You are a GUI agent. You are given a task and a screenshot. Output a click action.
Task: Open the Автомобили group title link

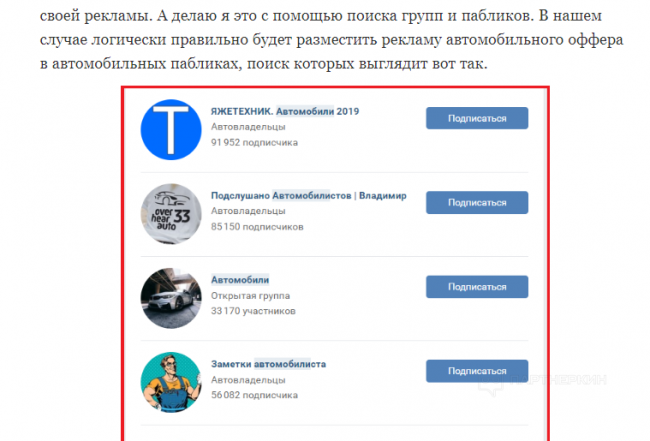point(240,280)
